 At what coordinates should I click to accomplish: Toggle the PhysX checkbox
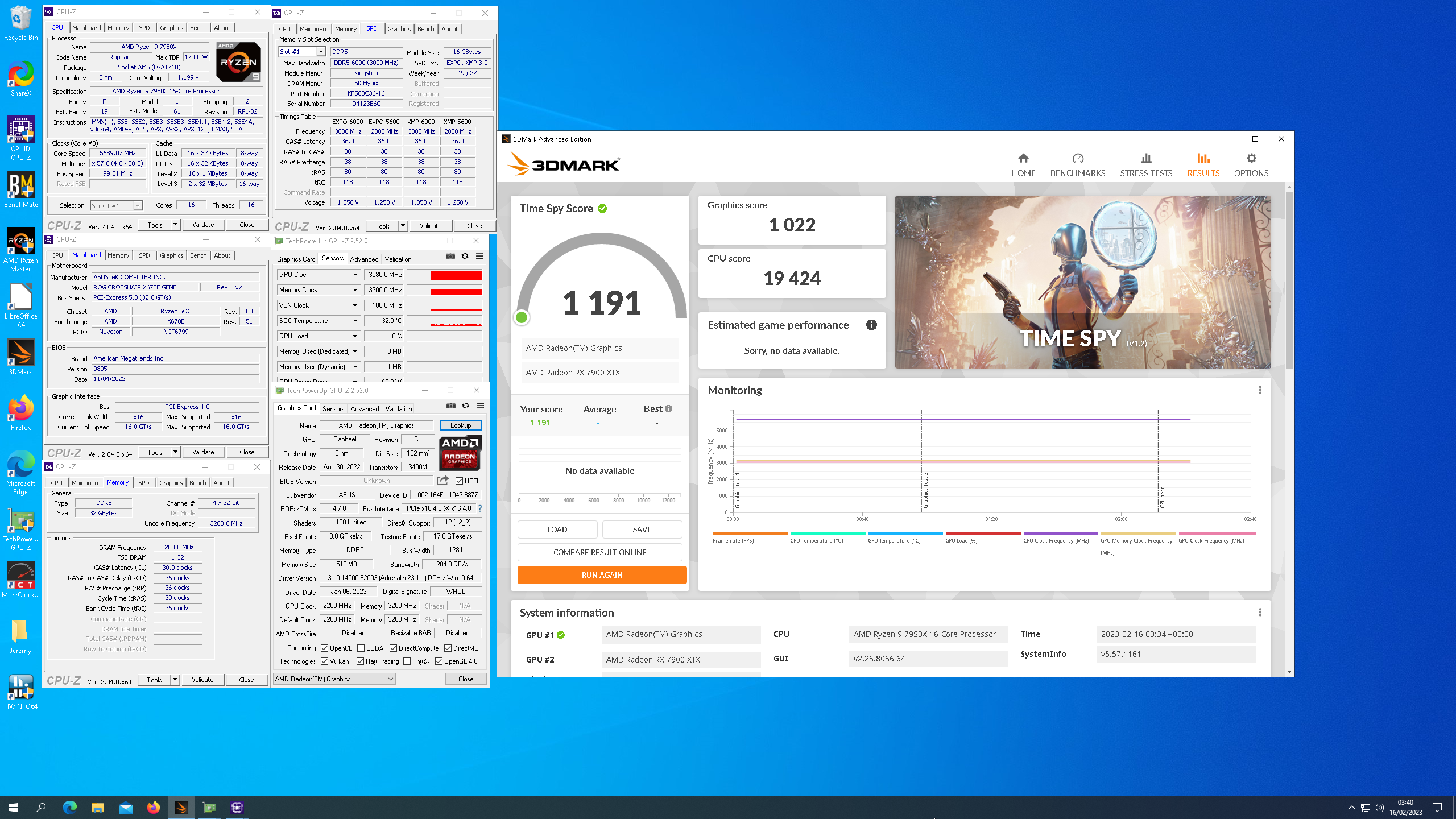pyautogui.click(x=407, y=661)
